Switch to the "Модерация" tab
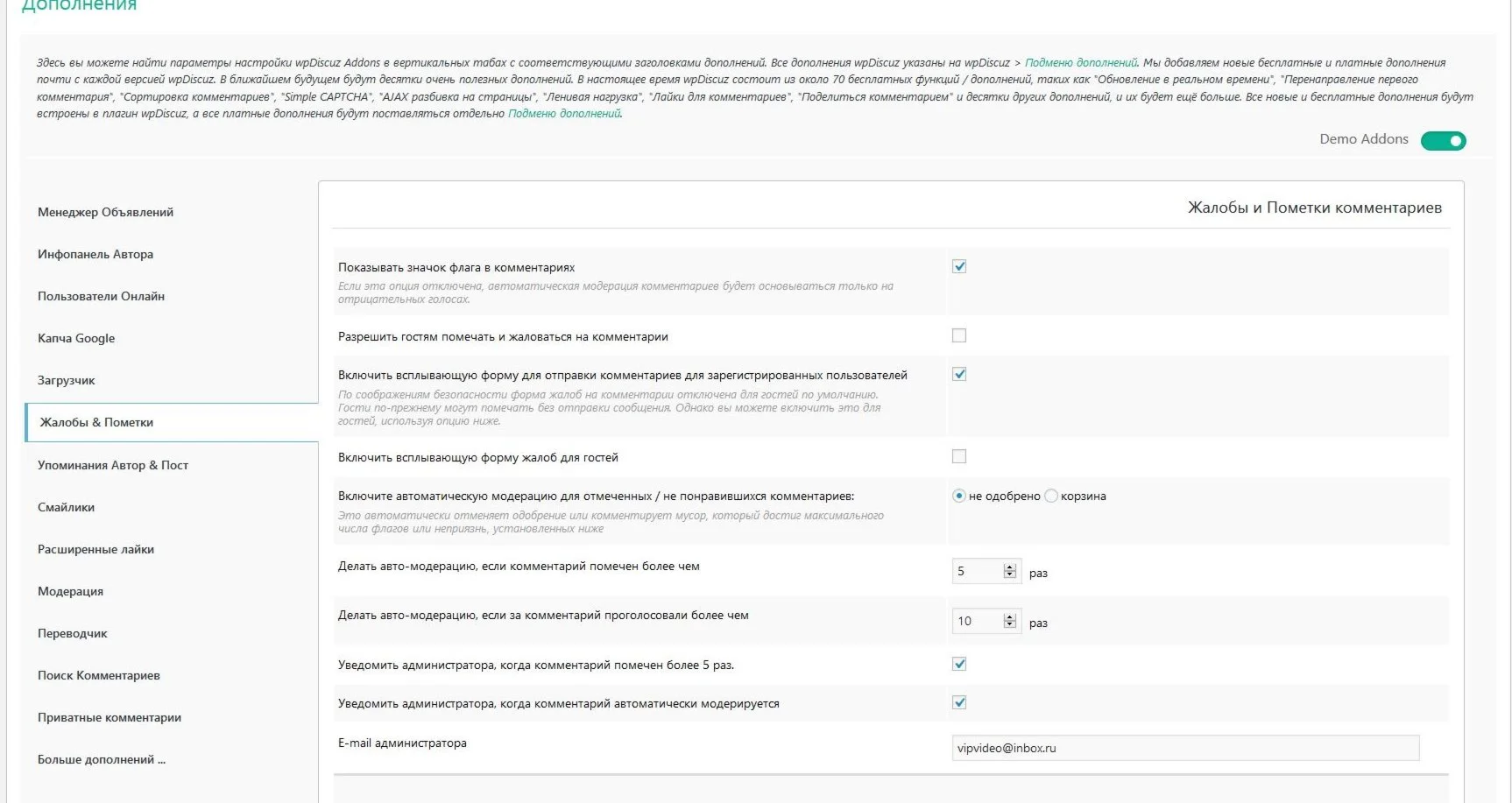Viewport: 1512px width, 803px height. tap(70, 591)
